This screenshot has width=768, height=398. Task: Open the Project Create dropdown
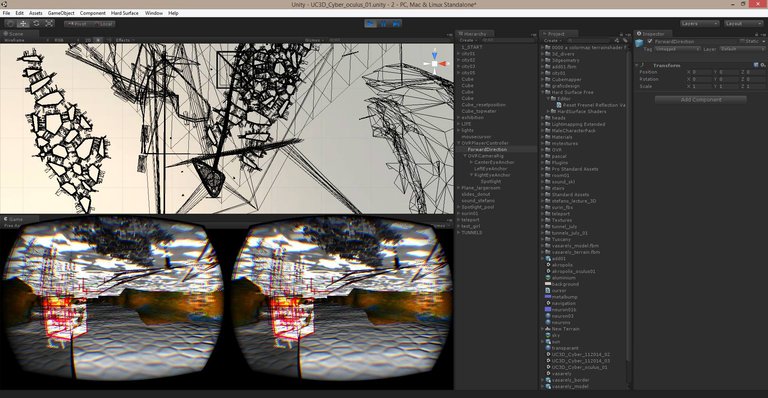click(x=552, y=40)
